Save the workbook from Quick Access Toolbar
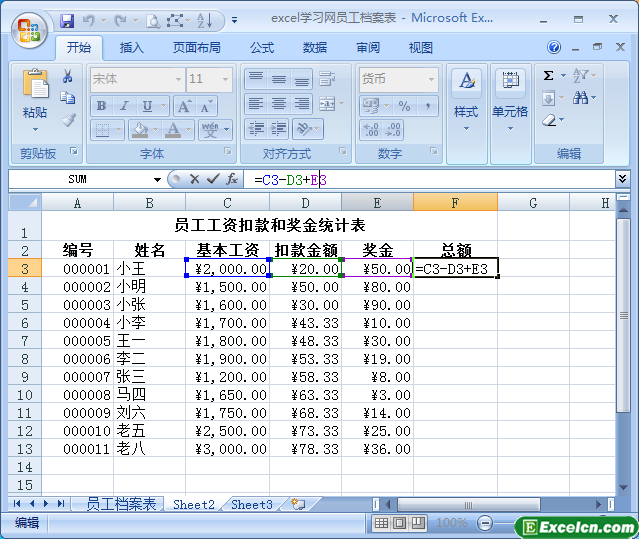Viewport: 639px width, 539px height. coord(67,20)
